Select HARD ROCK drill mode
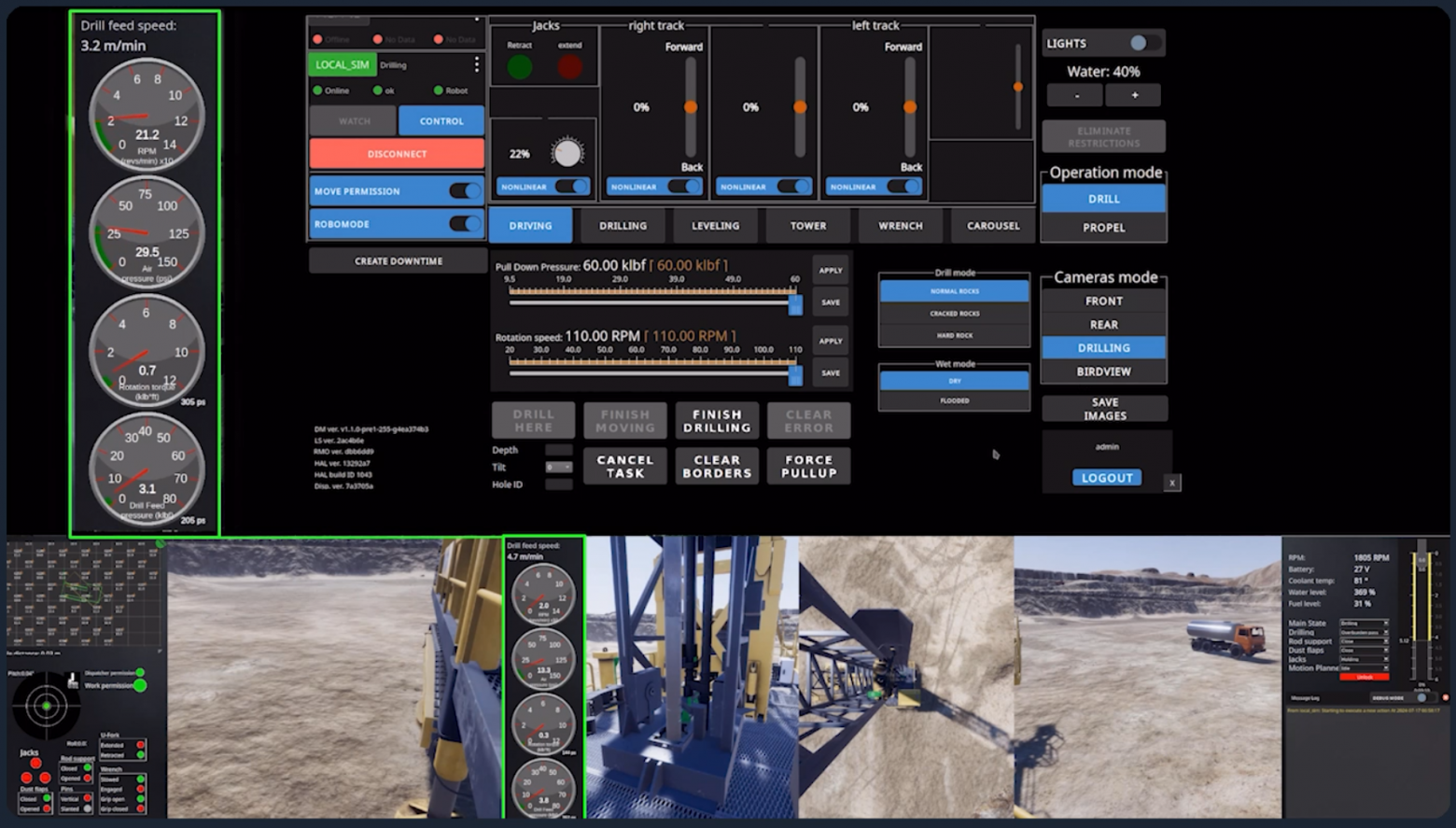This screenshot has height=828, width=1456. pos(954,335)
